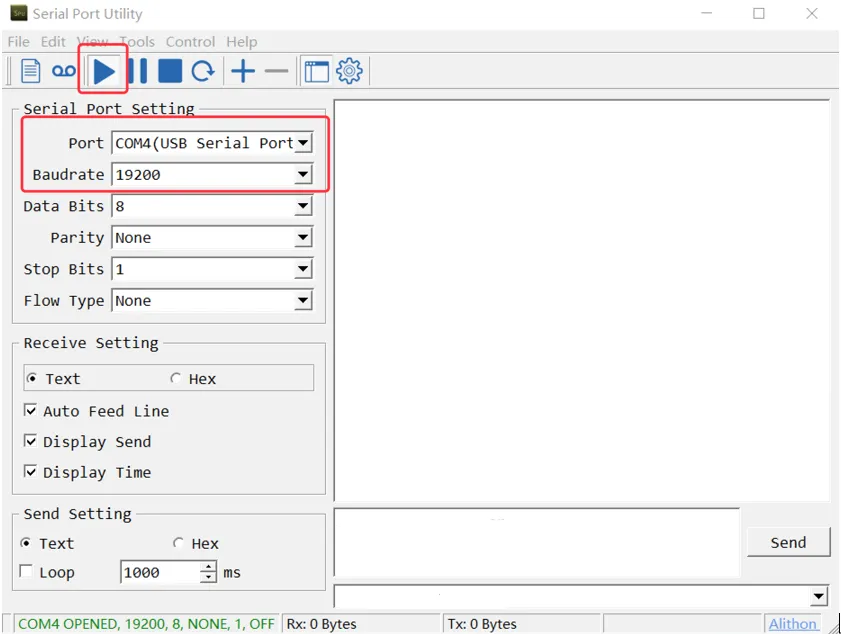Toggle the Auto Feed Line checkbox

[x=31, y=410]
